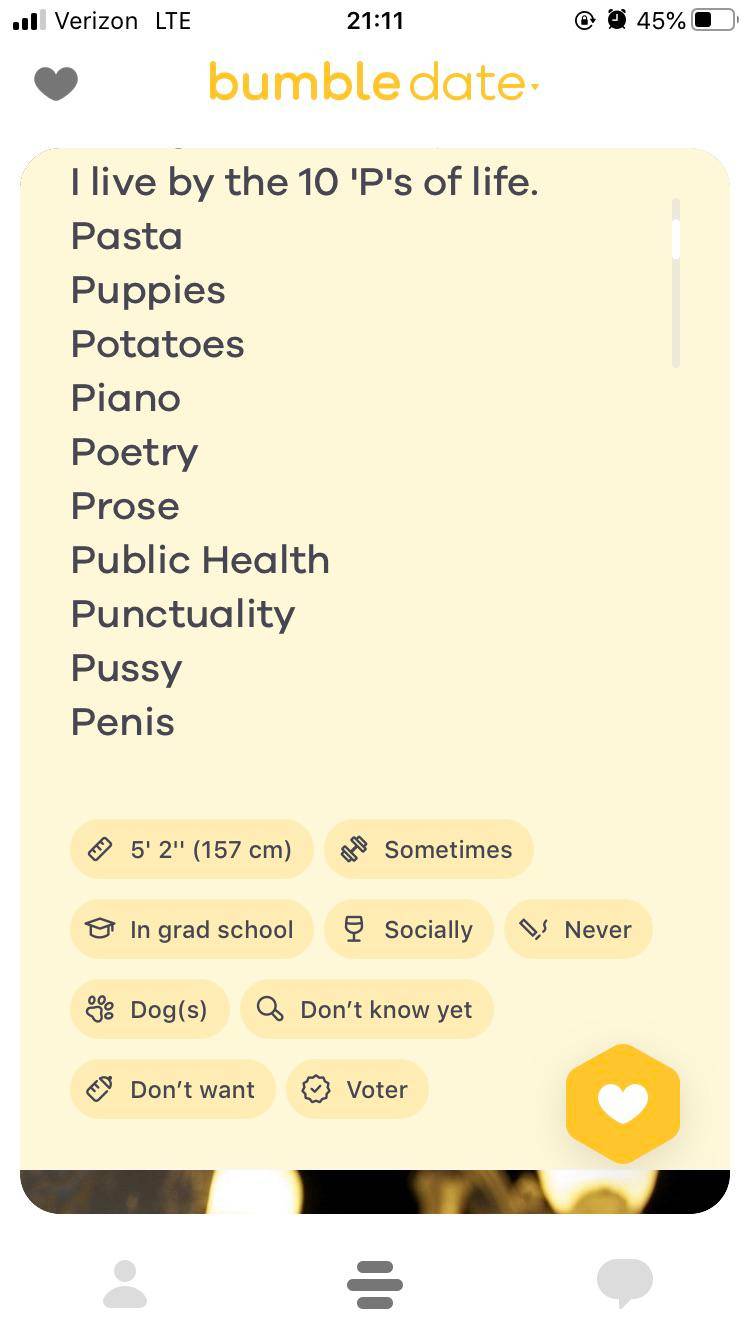This screenshot has width=750, height=1334.
Task: Tap the smoking cigarette icon
Action: click(x=534, y=930)
